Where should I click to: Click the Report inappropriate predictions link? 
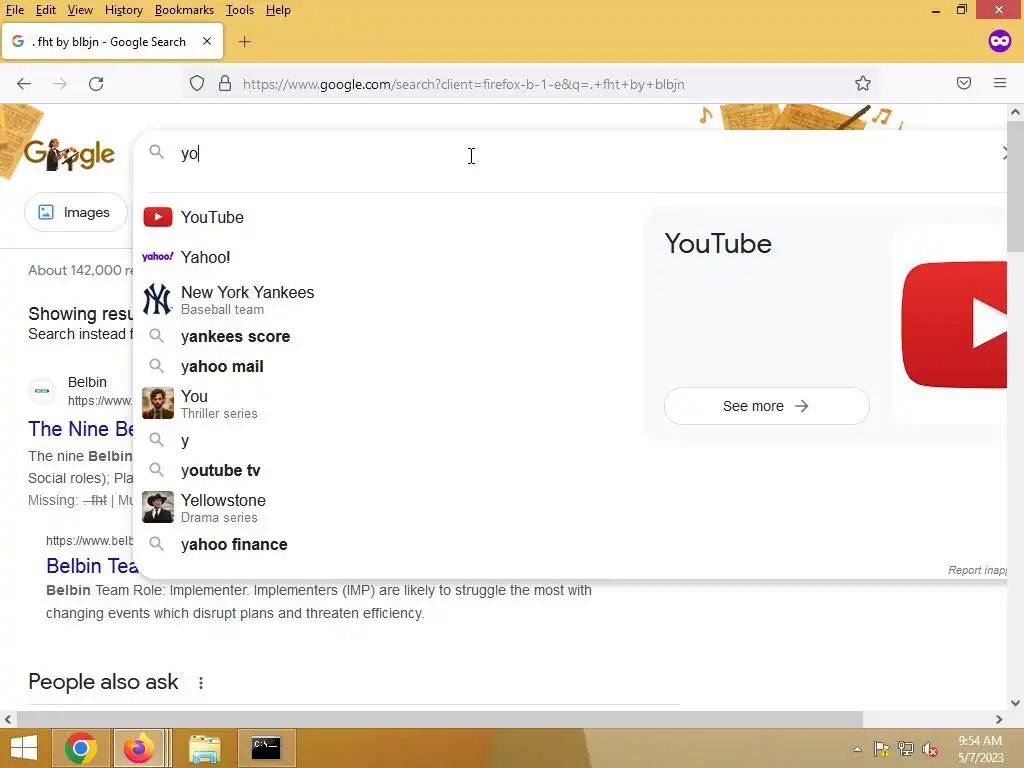coord(977,570)
